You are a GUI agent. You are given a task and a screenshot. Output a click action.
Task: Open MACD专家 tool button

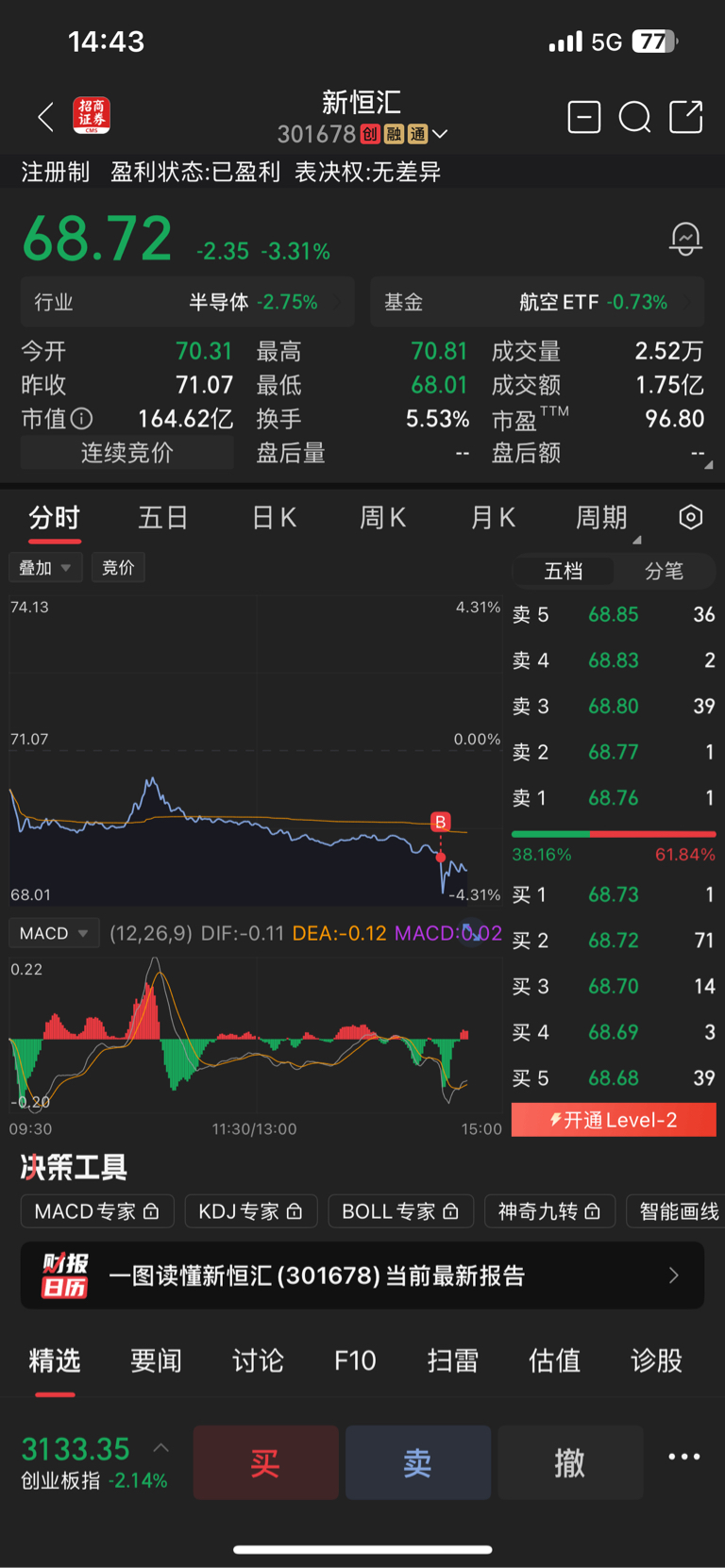(x=97, y=1211)
